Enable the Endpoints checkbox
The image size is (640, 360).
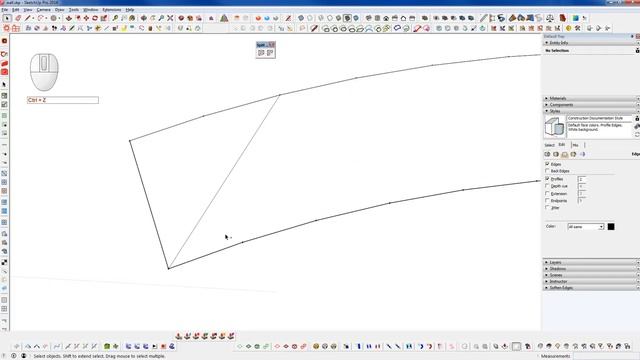tap(547, 200)
